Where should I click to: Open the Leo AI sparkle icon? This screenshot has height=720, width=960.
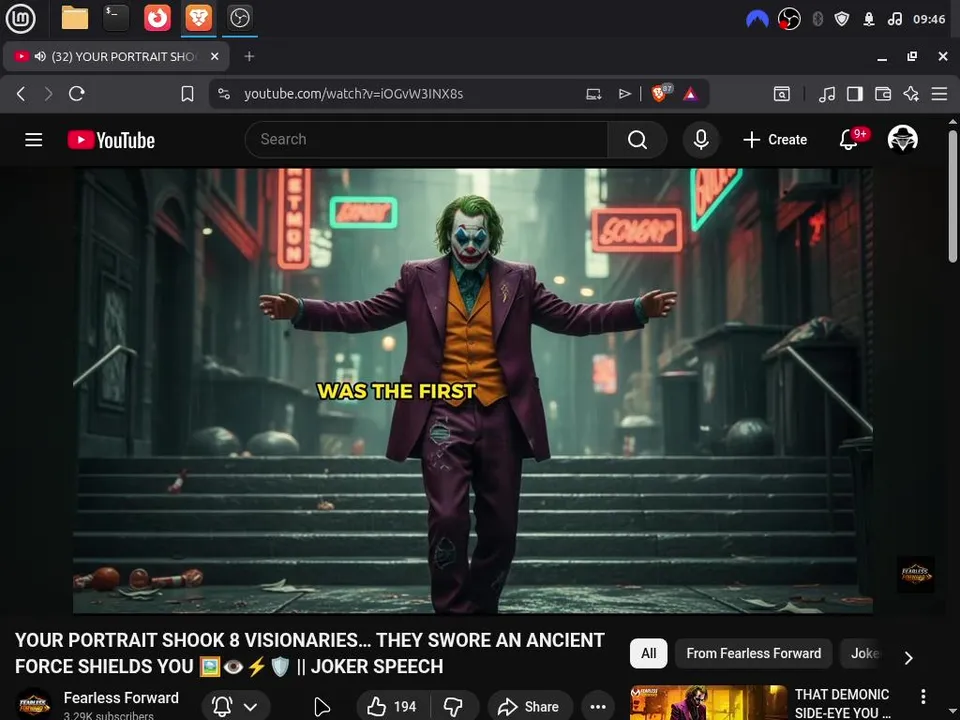click(911, 94)
